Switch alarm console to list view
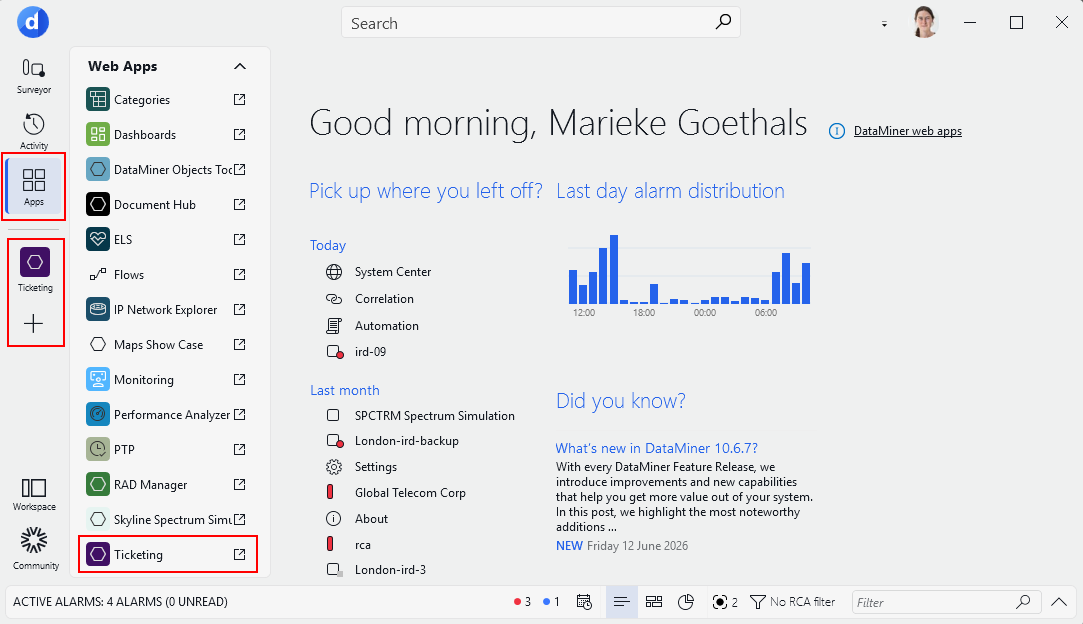Viewport: 1083px width, 624px height. [621, 602]
